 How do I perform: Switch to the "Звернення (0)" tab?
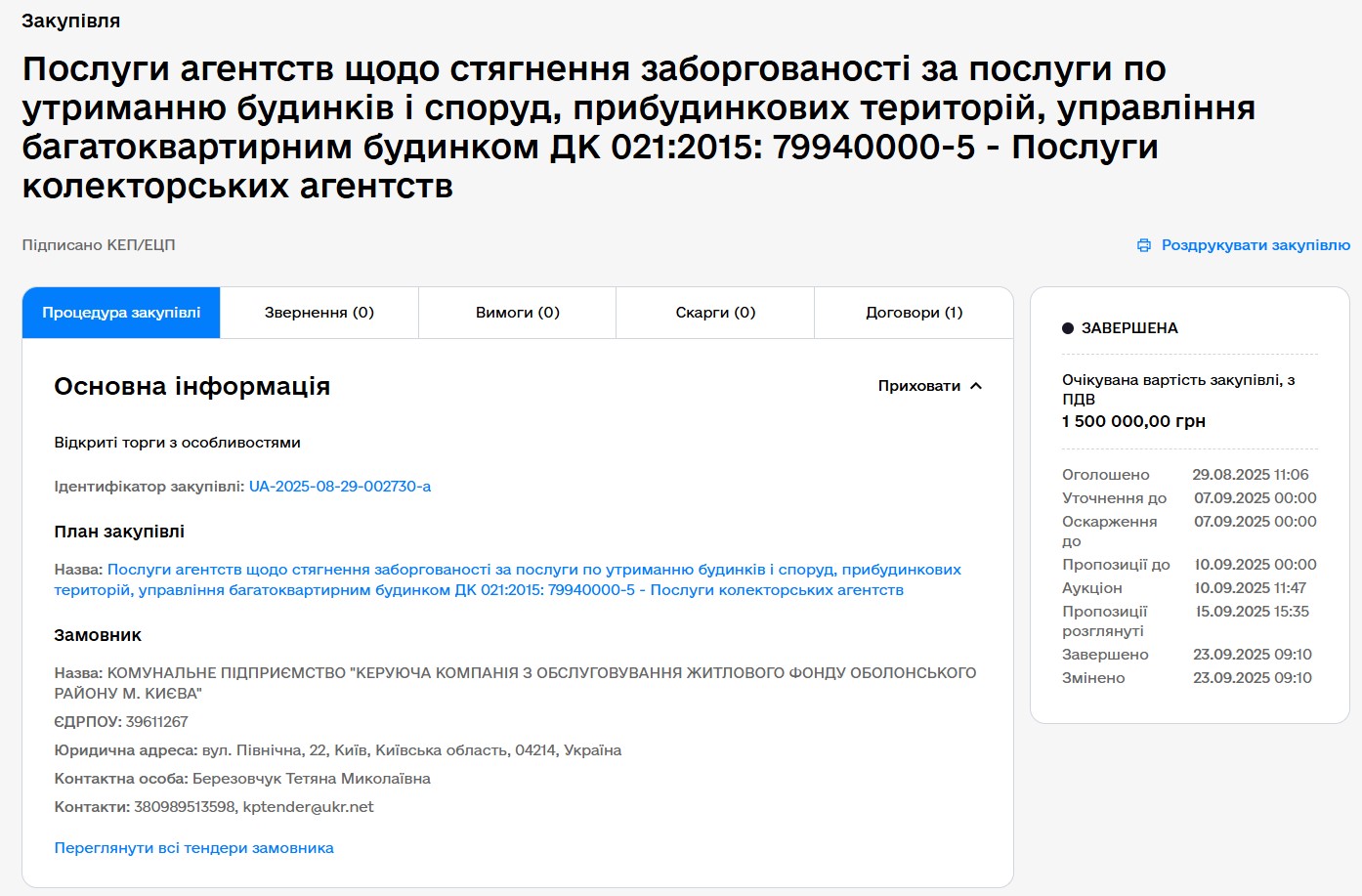click(x=319, y=313)
